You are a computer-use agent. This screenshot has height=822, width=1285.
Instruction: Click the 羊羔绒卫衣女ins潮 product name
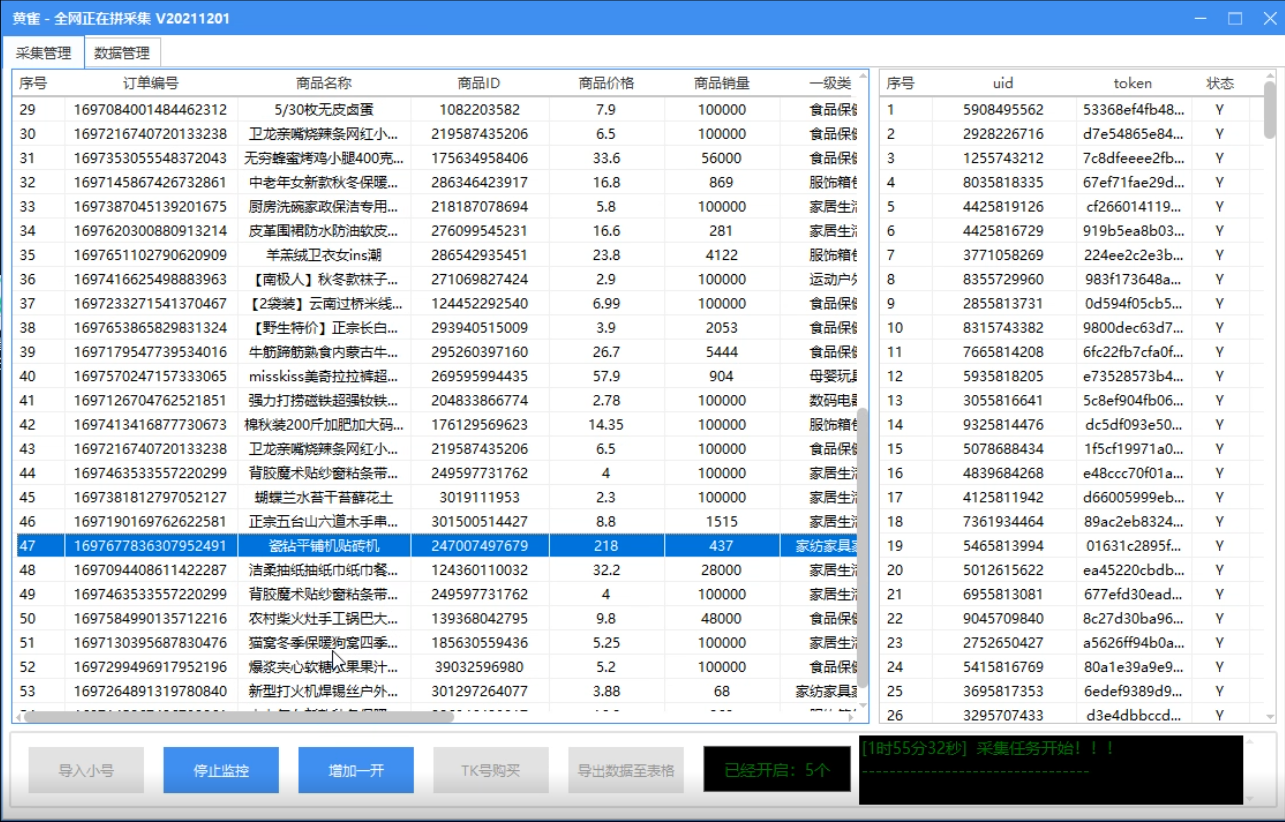(324, 255)
